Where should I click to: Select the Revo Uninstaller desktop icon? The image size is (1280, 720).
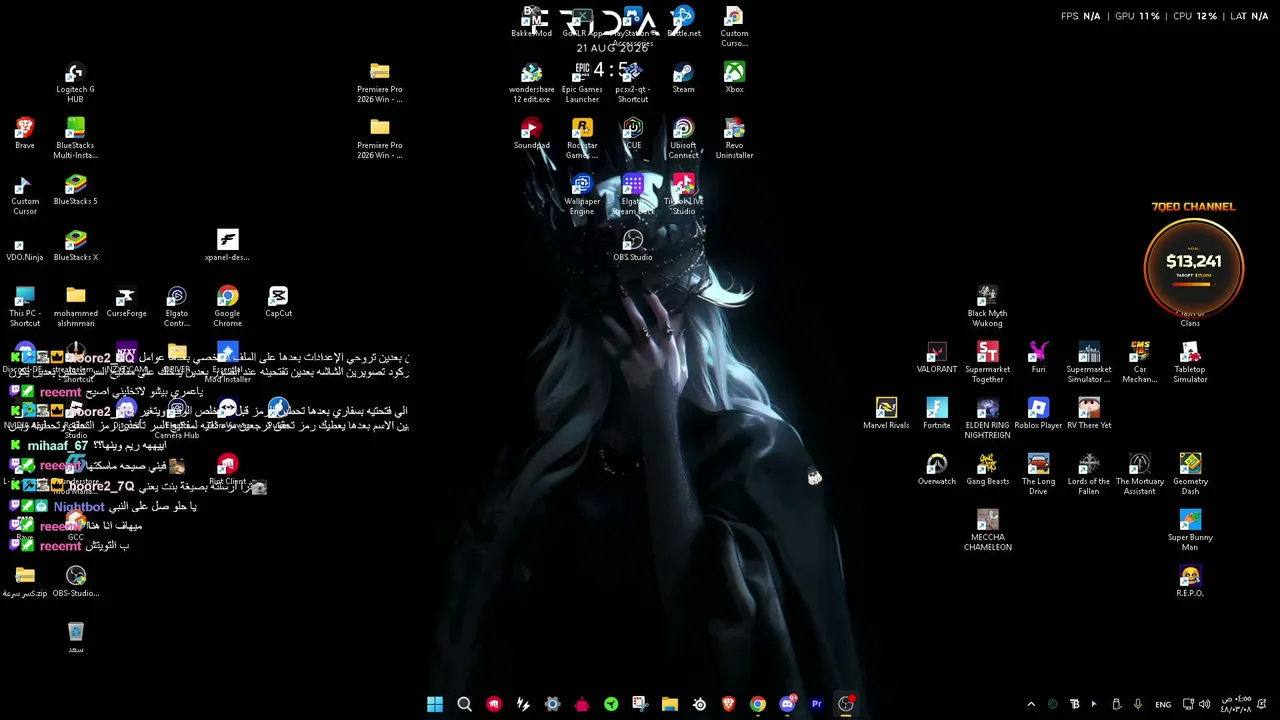(735, 139)
